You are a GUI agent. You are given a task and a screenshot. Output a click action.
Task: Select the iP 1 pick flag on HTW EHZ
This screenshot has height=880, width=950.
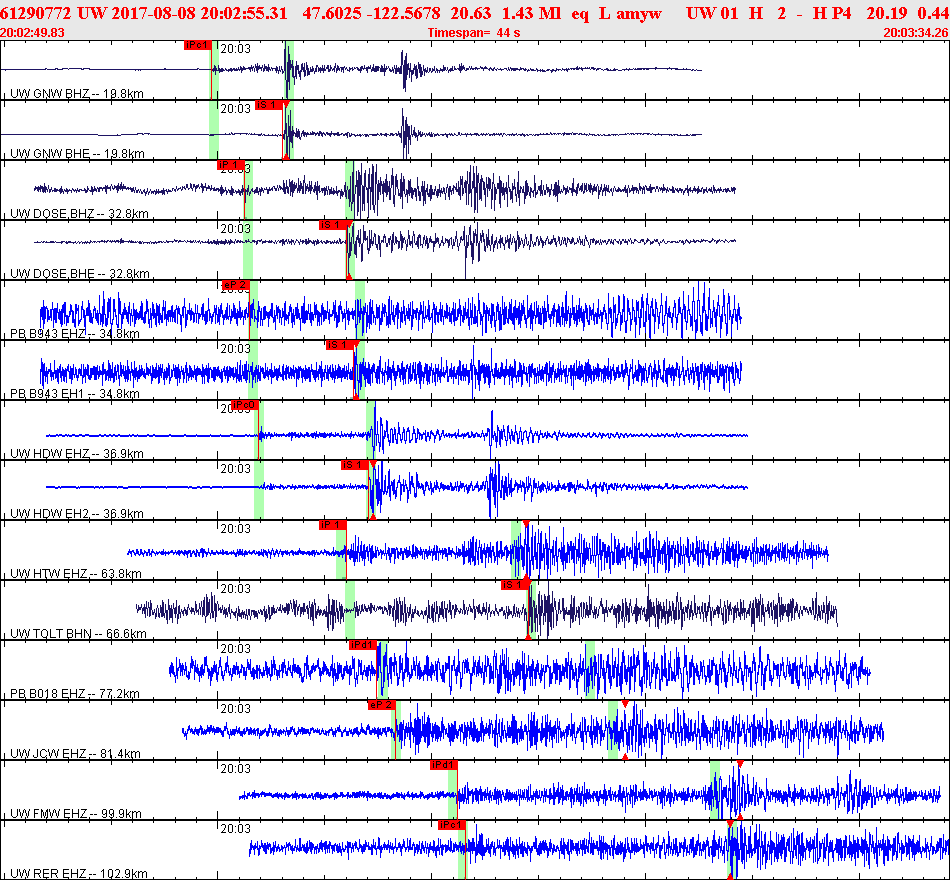333,525
